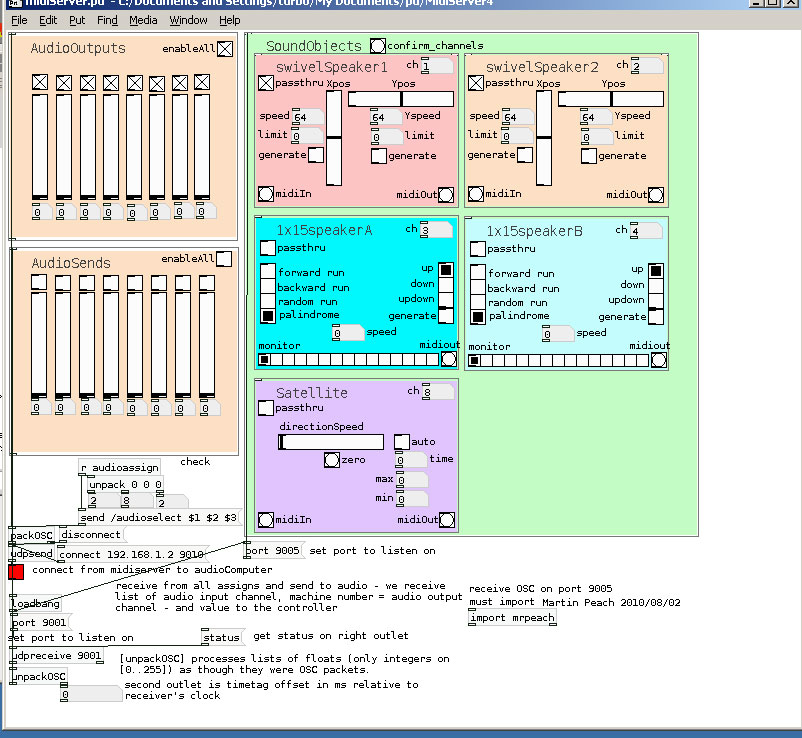Enable the enableAll checkbox in AudioSends
This screenshot has height=738, width=802.
click(225, 259)
